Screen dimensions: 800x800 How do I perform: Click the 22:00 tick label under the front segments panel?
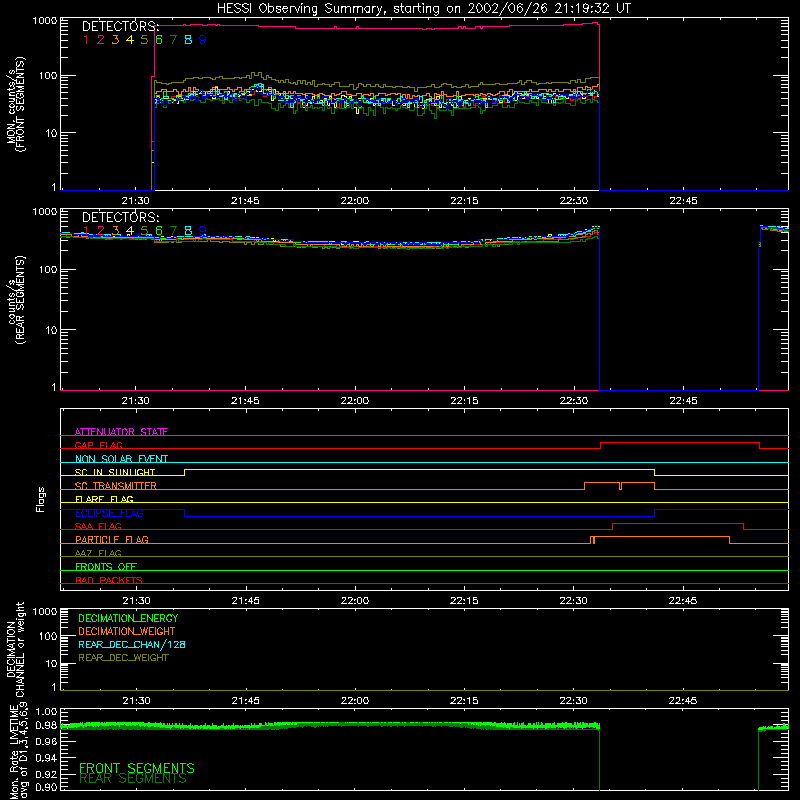355,201
